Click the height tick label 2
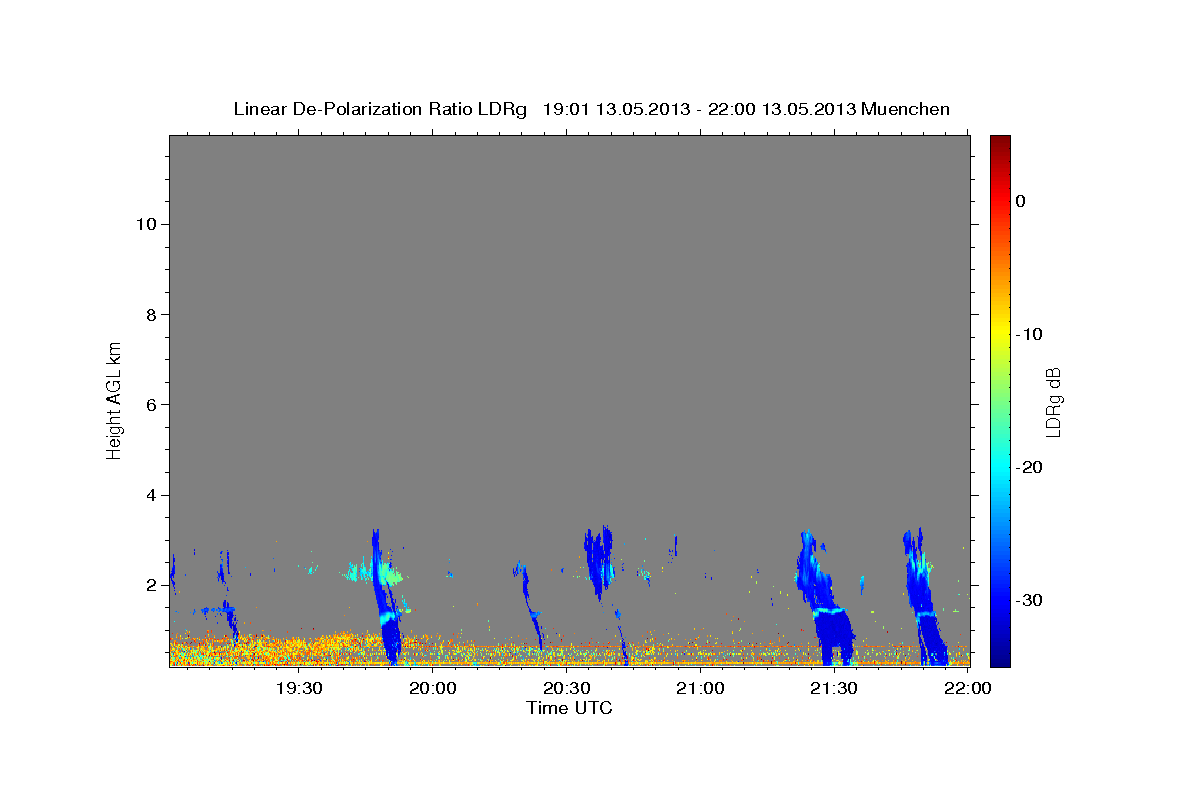The width and height of the screenshot is (1200, 800). point(151,585)
